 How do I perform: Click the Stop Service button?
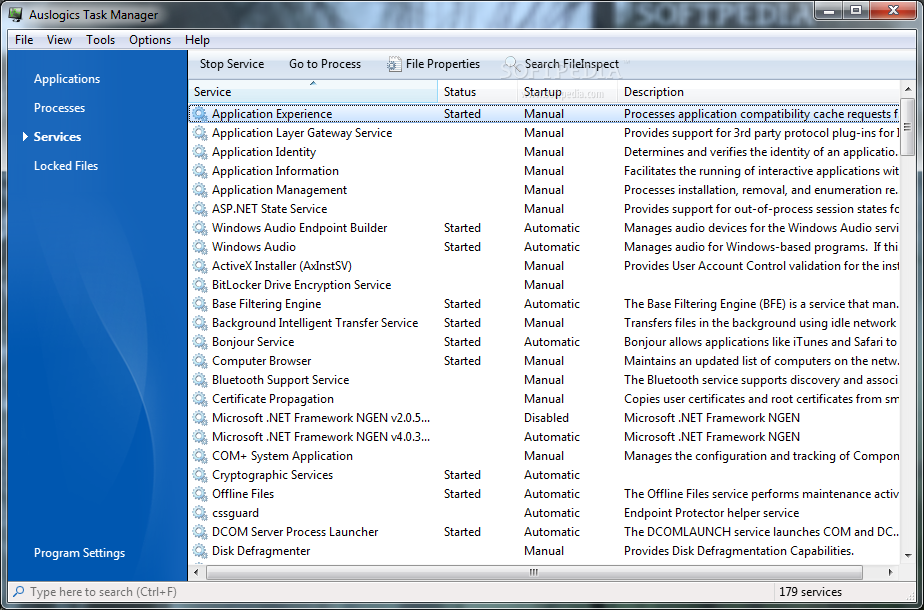pos(232,64)
